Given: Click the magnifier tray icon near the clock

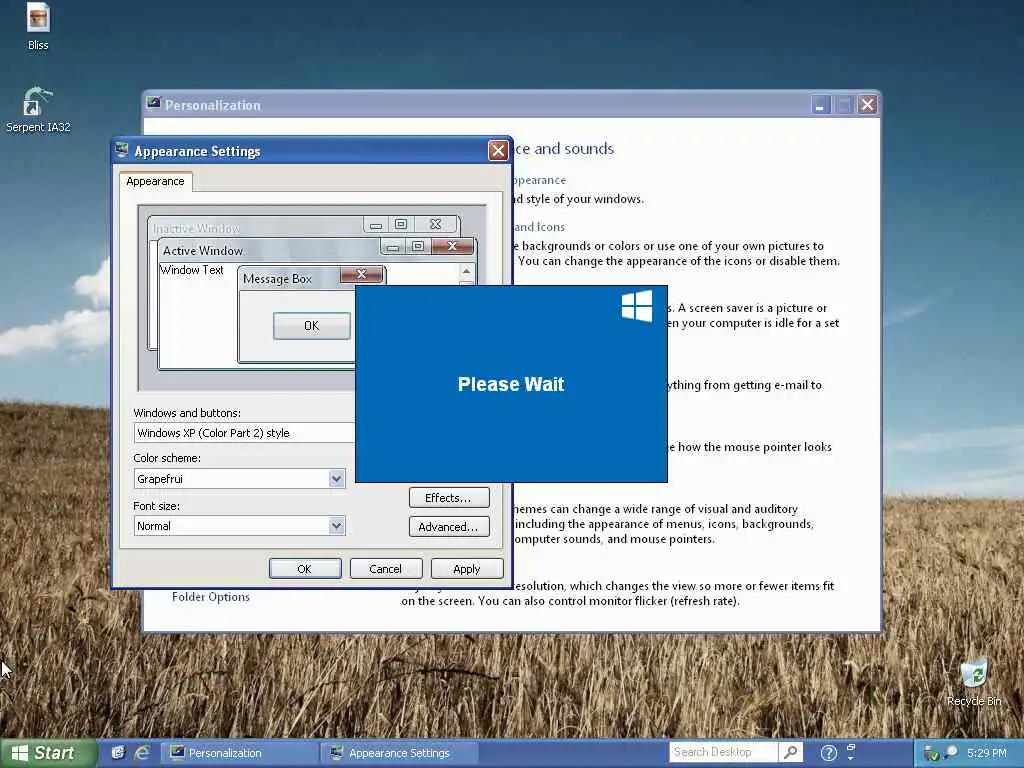Looking at the screenshot, I should pos(950,753).
